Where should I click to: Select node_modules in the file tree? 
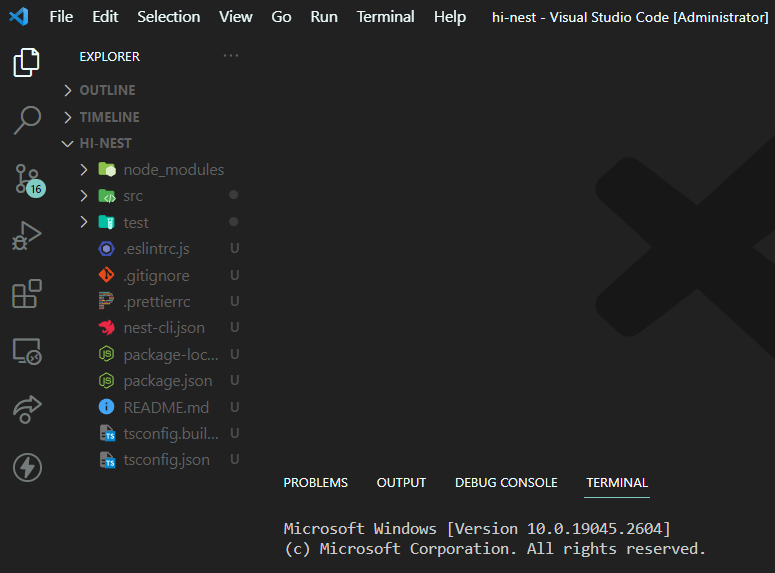pos(173,170)
